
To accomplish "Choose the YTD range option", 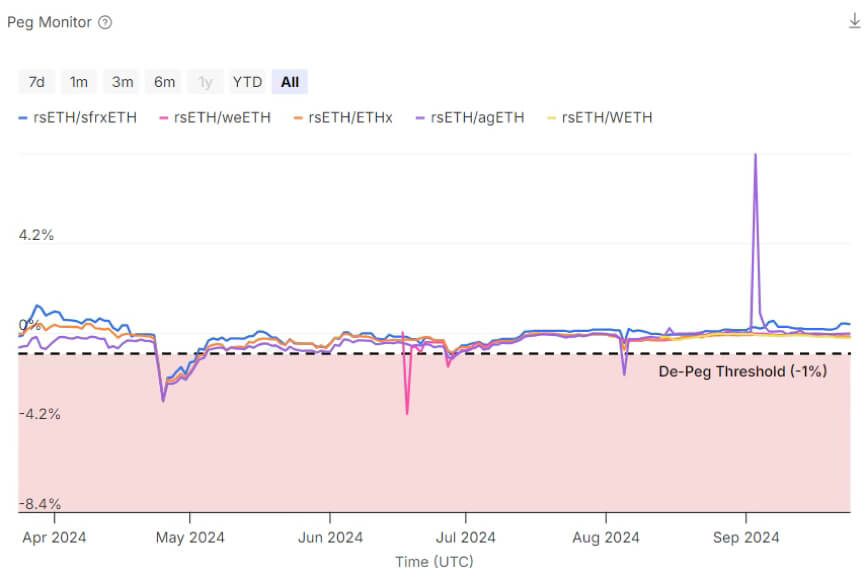I will [x=247, y=82].
